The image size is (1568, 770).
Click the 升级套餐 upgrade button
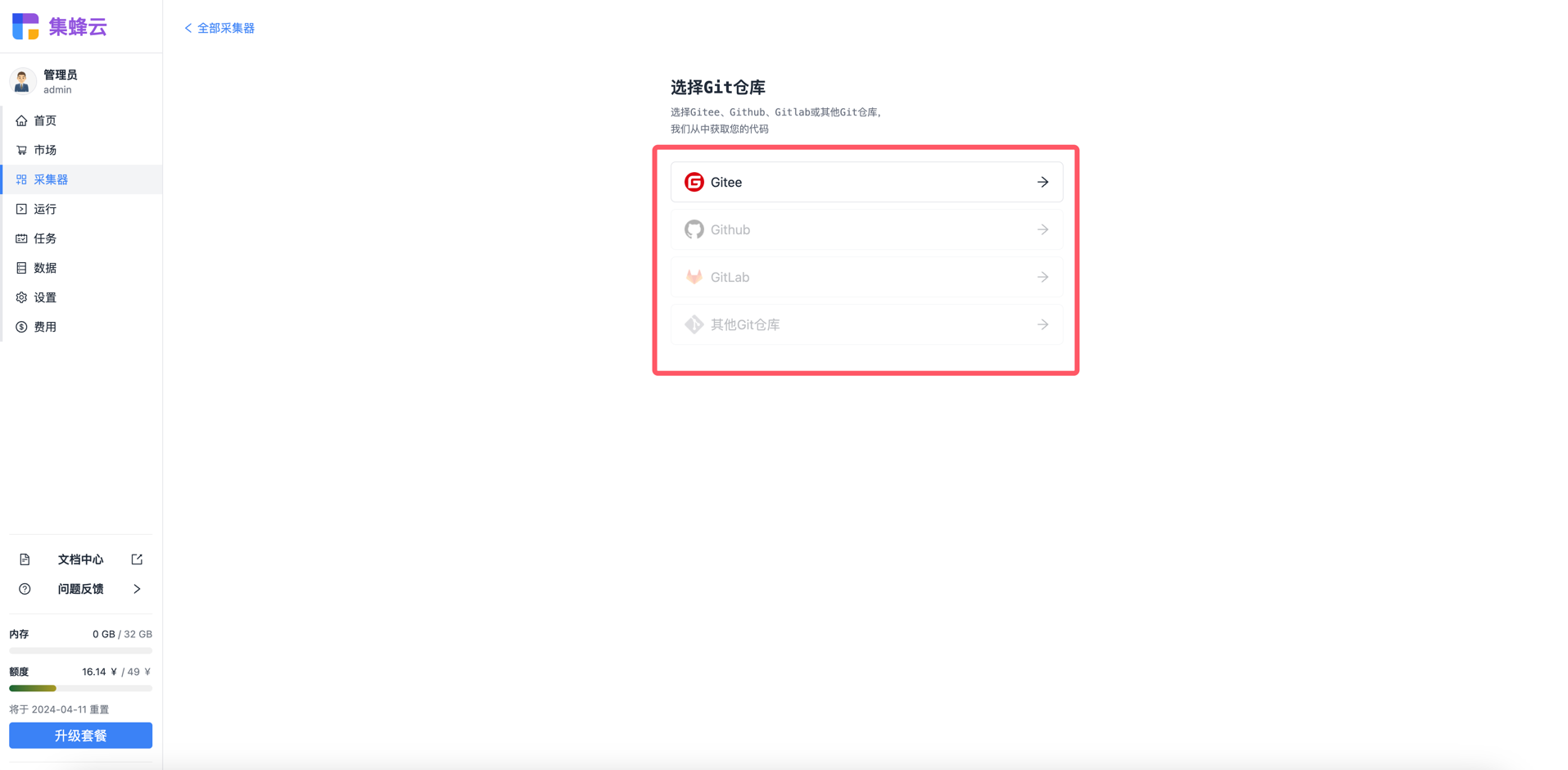[x=80, y=736]
